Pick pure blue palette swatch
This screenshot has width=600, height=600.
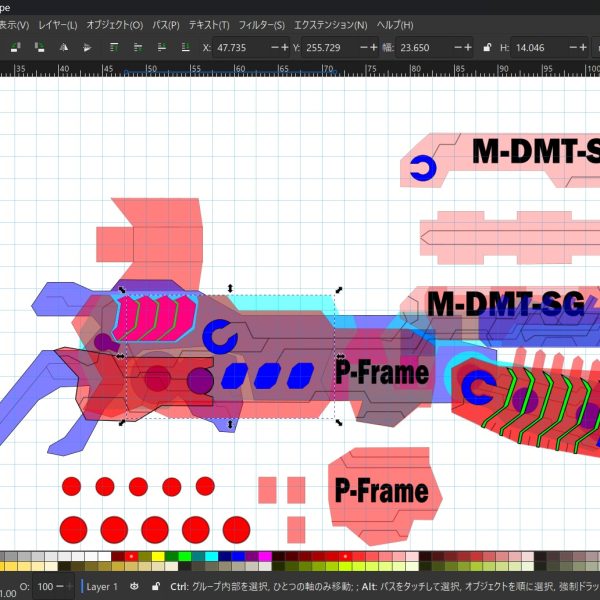(x=238, y=556)
